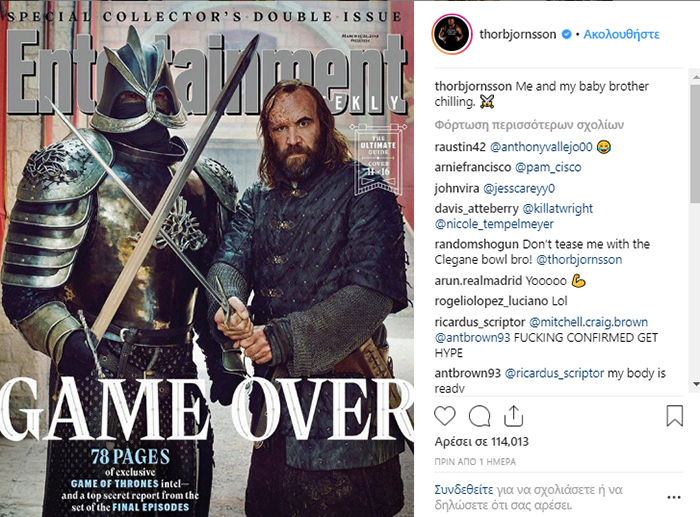Viewport: 700px width, 517px height.
Task: Visit commenter randomshogun's profile
Action: pyautogui.click(x=476, y=244)
